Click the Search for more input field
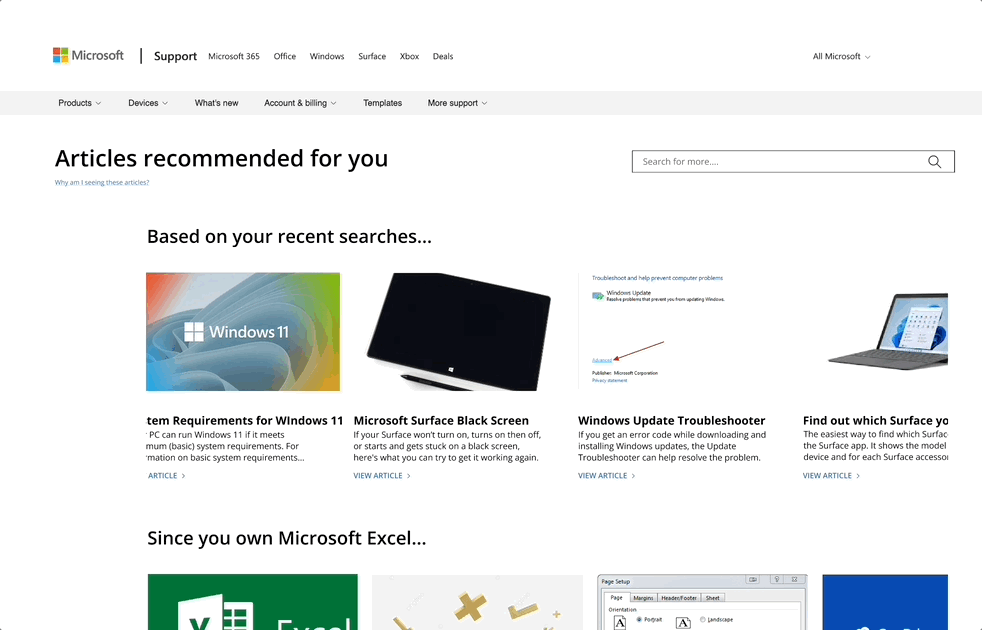982x630 pixels. [x=780, y=161]
